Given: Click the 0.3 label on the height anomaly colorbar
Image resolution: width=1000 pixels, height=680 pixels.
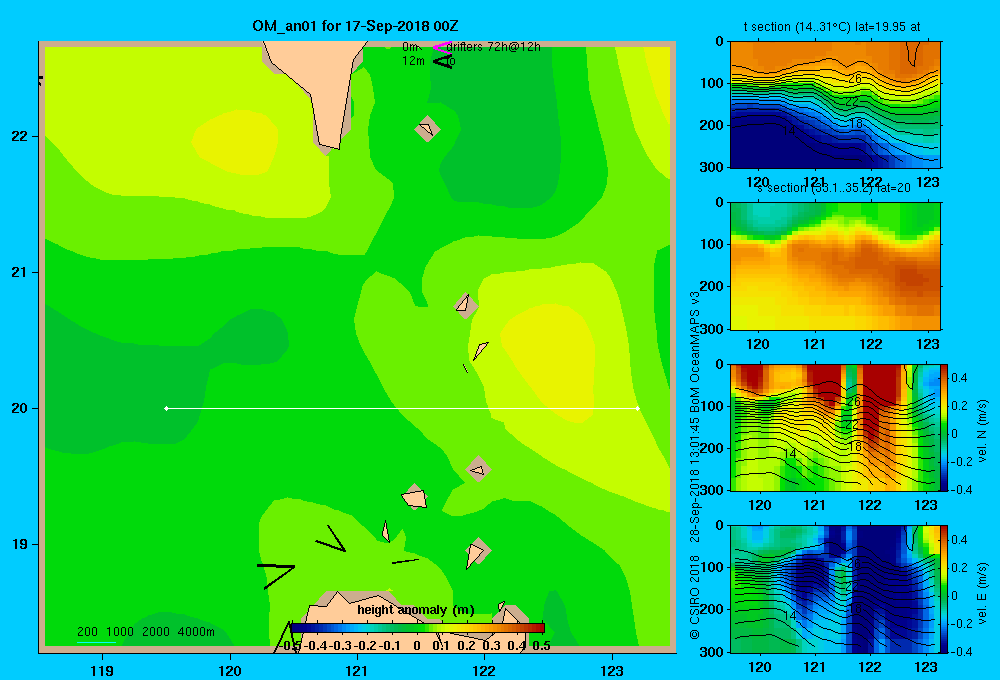Looking at the screenshot, I should (x=491, y=646).
